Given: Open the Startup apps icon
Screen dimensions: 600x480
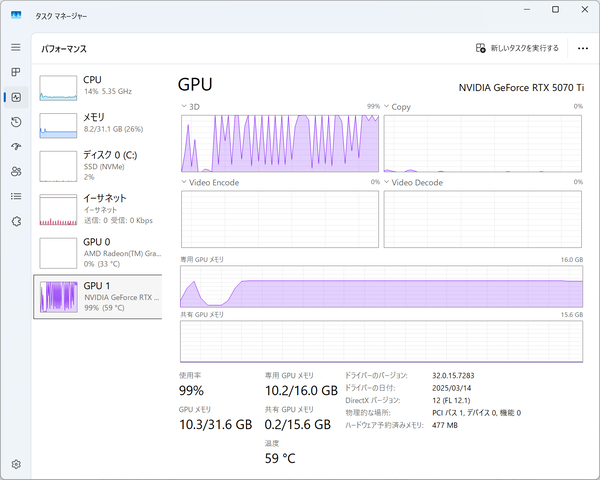Looking at the screenshot, I should point(15,147).
